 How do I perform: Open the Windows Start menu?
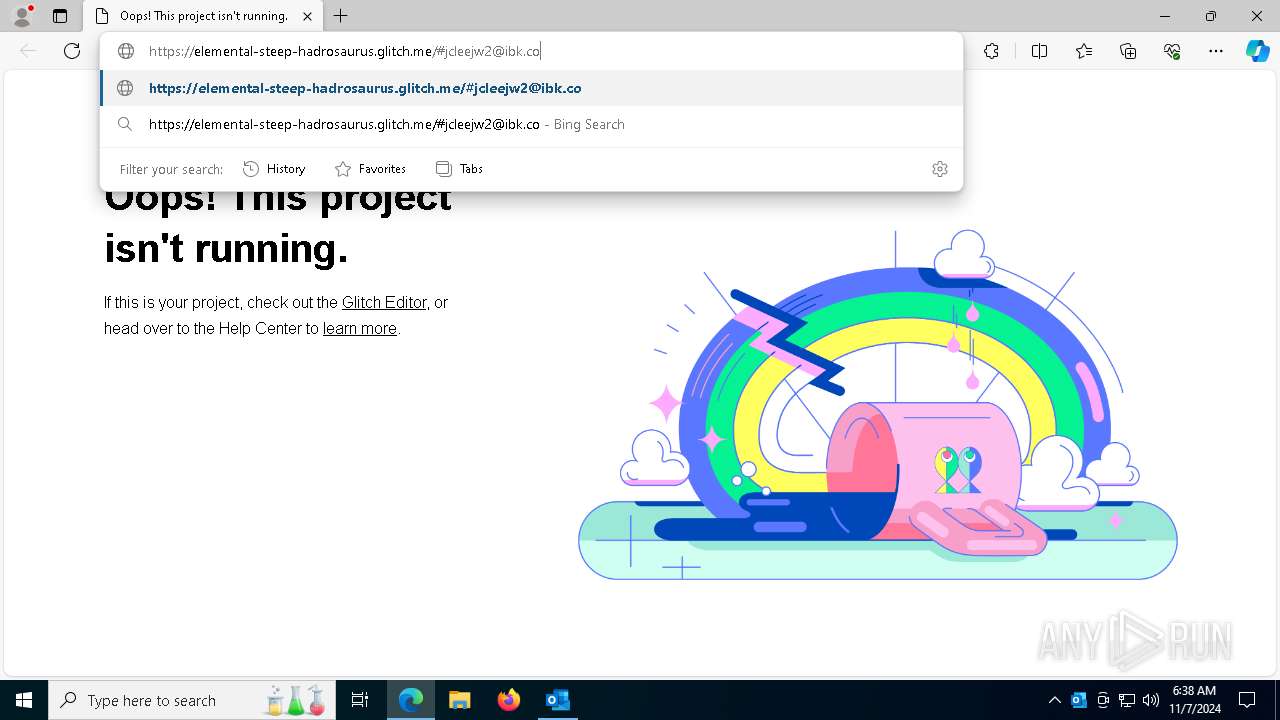(24, 700)
